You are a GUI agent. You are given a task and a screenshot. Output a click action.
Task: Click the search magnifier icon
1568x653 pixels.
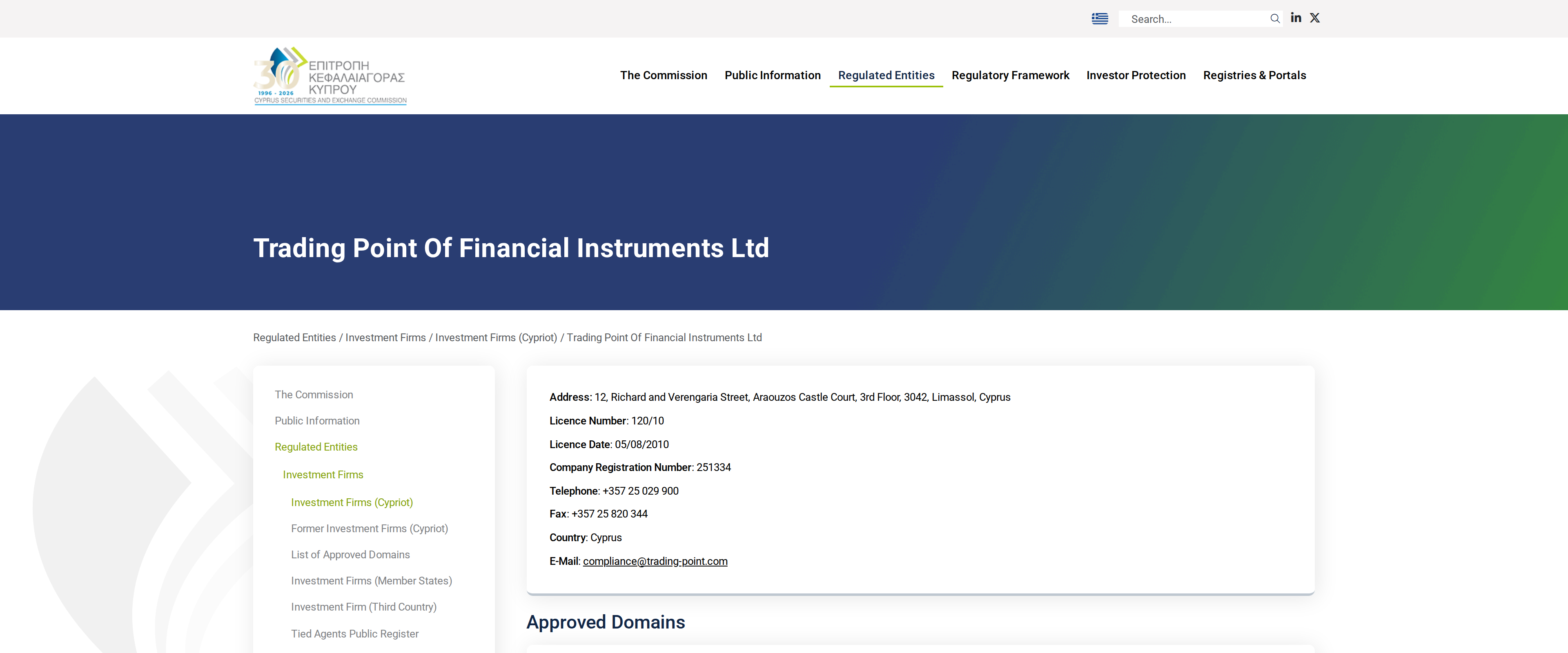click(x=1274, y=19)
